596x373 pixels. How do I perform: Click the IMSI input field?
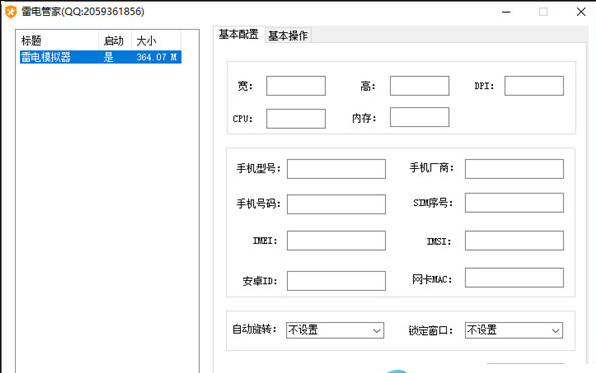pos(514,240)
